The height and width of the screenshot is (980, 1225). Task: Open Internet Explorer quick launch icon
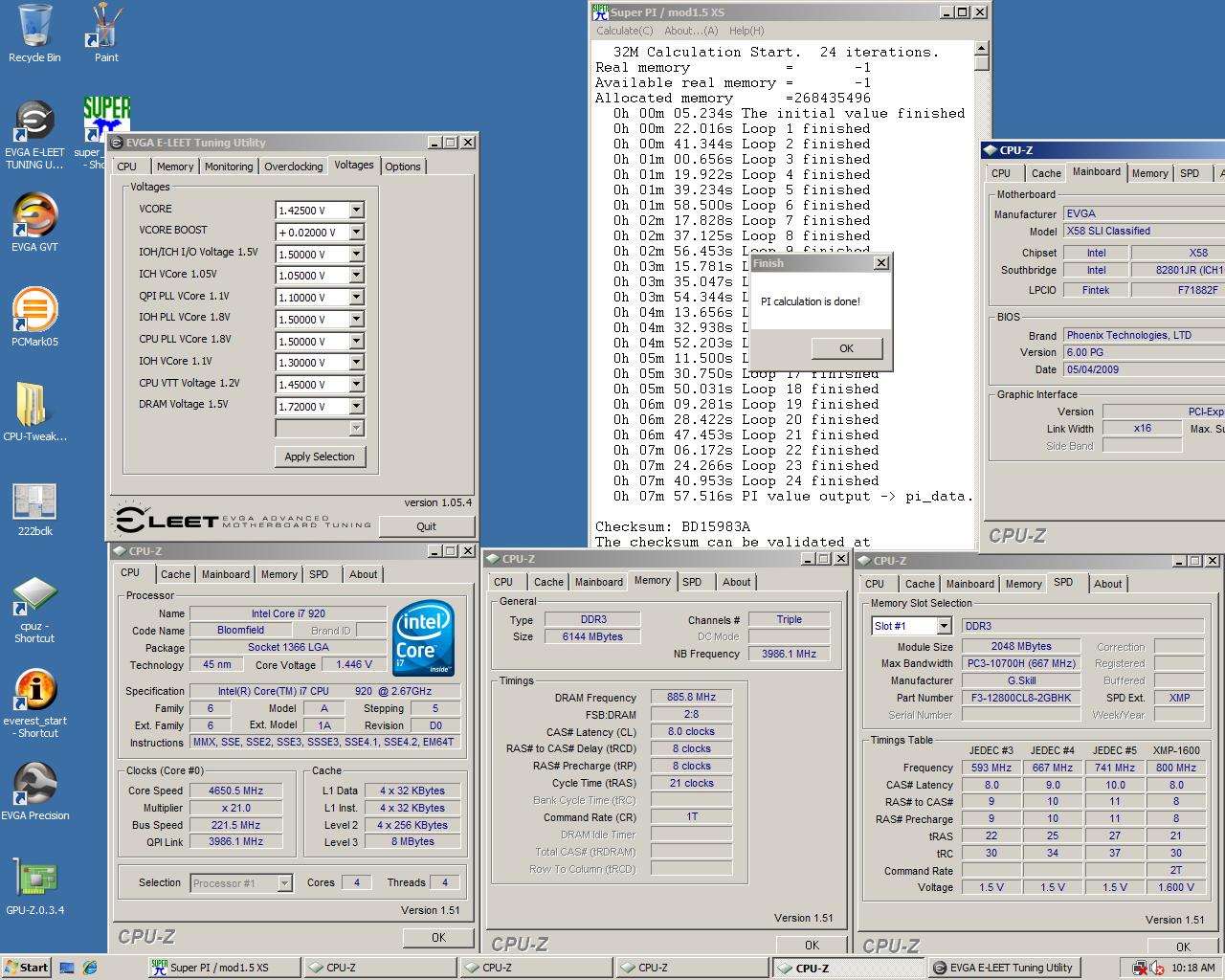click(x=90, y=968)
